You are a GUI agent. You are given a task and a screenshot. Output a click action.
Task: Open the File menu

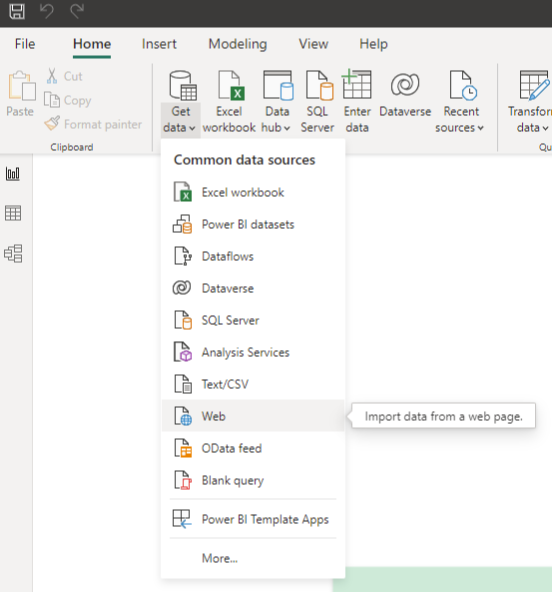(x=25, y=44)
